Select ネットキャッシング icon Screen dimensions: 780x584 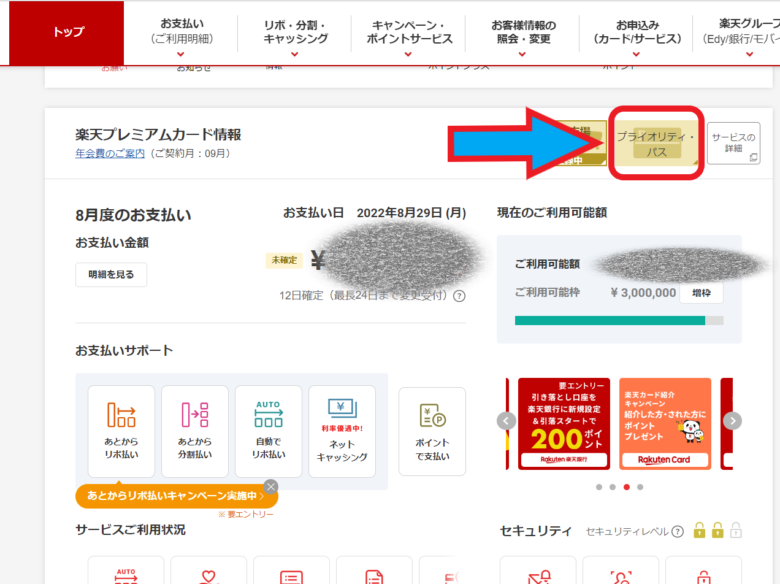click(x=342, y=431)
